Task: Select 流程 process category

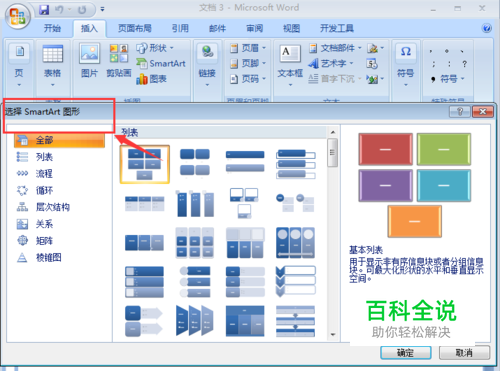Action: [x=59, y=173]
